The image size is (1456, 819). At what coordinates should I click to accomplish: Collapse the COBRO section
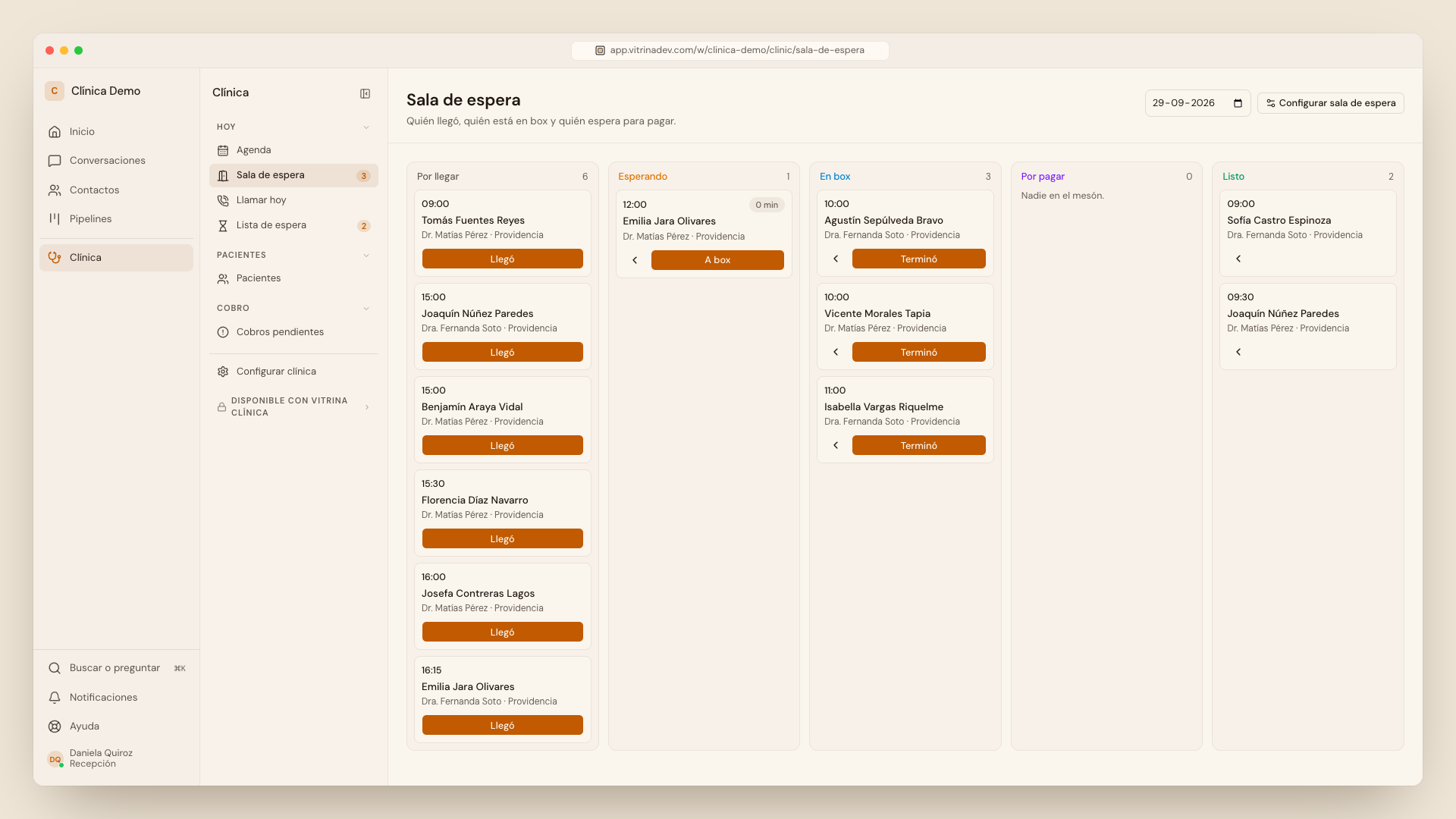pyautogui.click(x=366, y=309)
